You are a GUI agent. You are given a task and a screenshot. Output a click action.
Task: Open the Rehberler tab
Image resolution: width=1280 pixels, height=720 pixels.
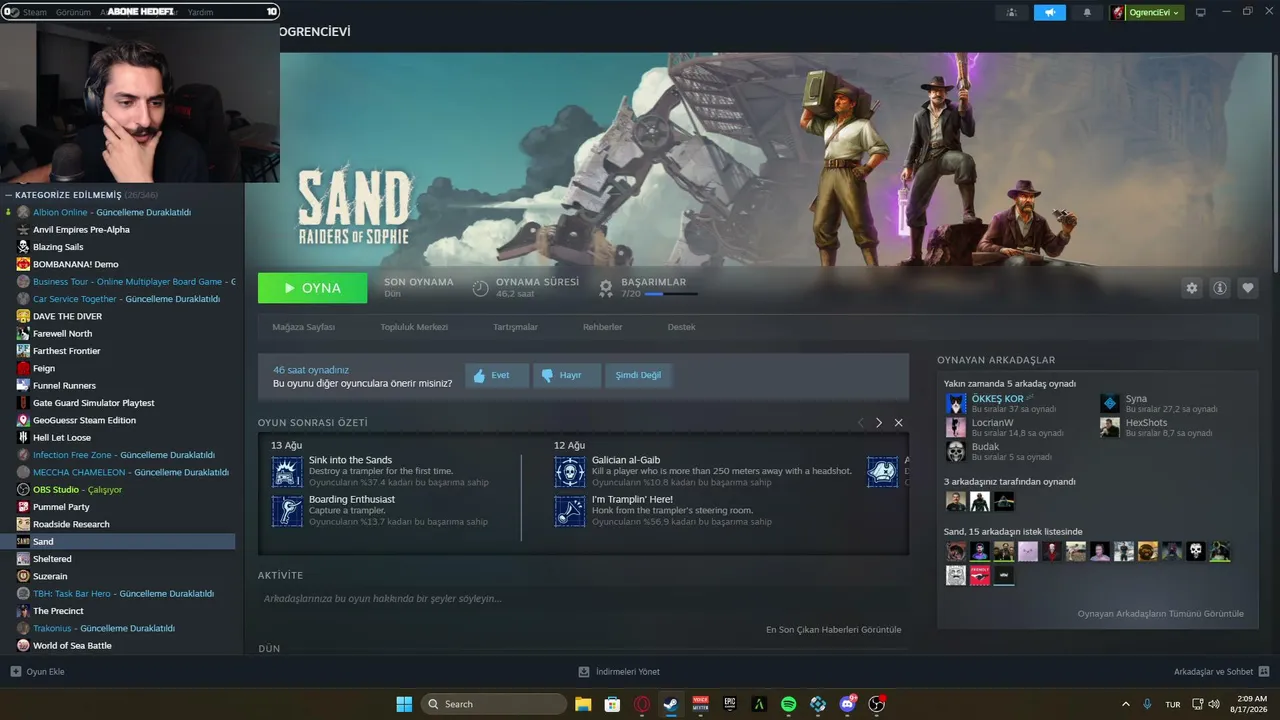603,327
